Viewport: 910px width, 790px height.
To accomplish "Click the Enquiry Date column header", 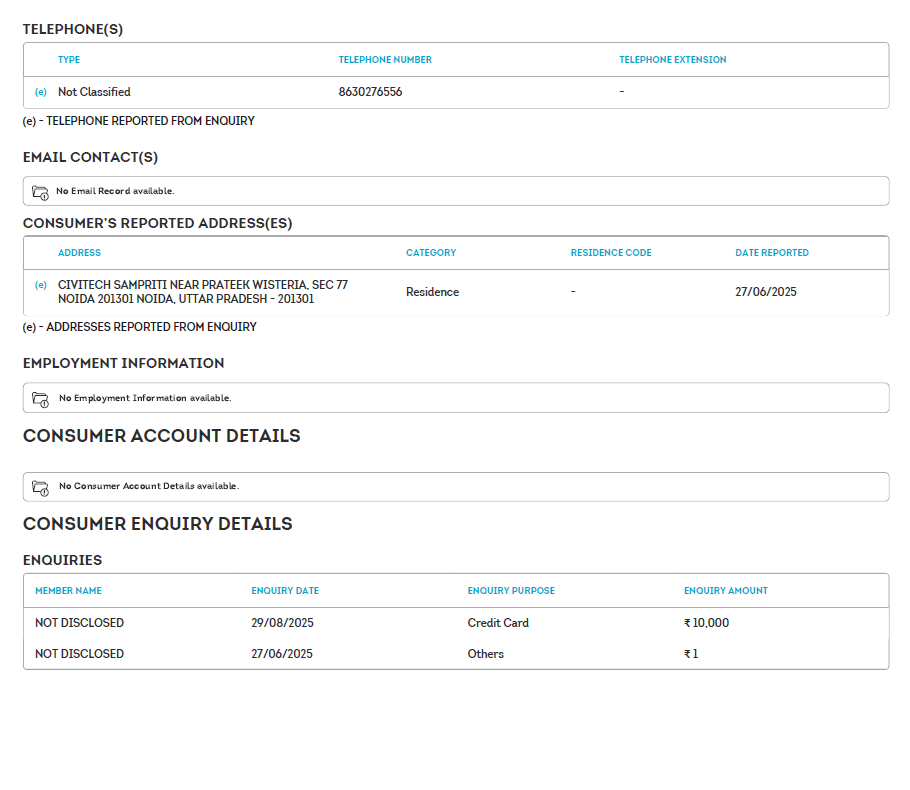I will (x=285, y=591).
